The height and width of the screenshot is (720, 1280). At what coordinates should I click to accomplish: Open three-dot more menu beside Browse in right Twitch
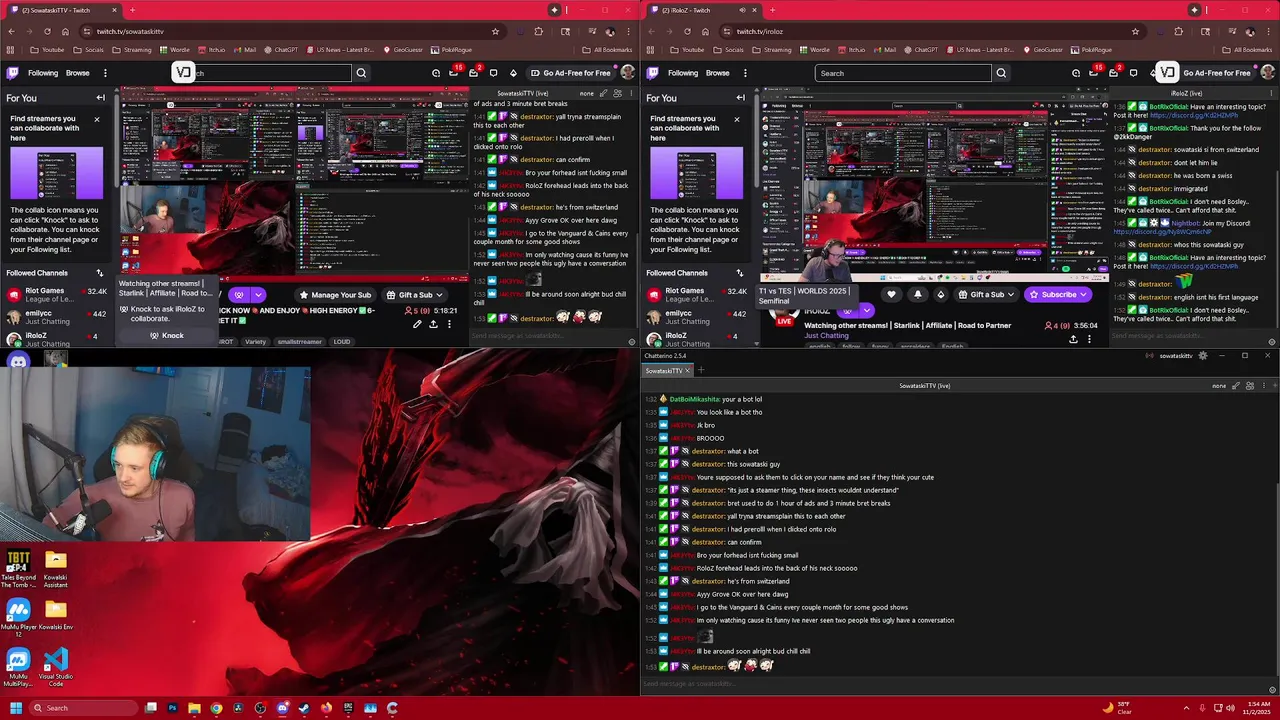coord(744,73)
